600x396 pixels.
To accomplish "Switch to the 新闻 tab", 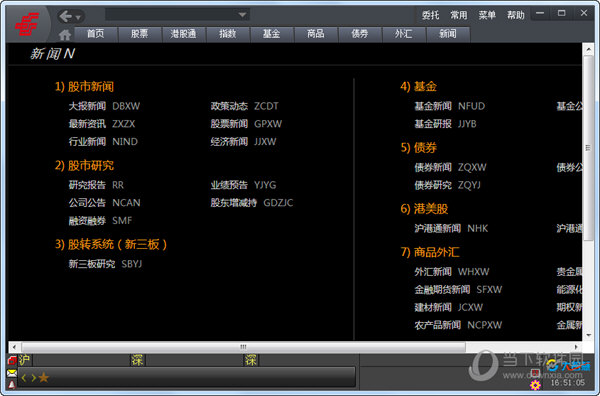I will pyautogui.click(x=447, y=34).
